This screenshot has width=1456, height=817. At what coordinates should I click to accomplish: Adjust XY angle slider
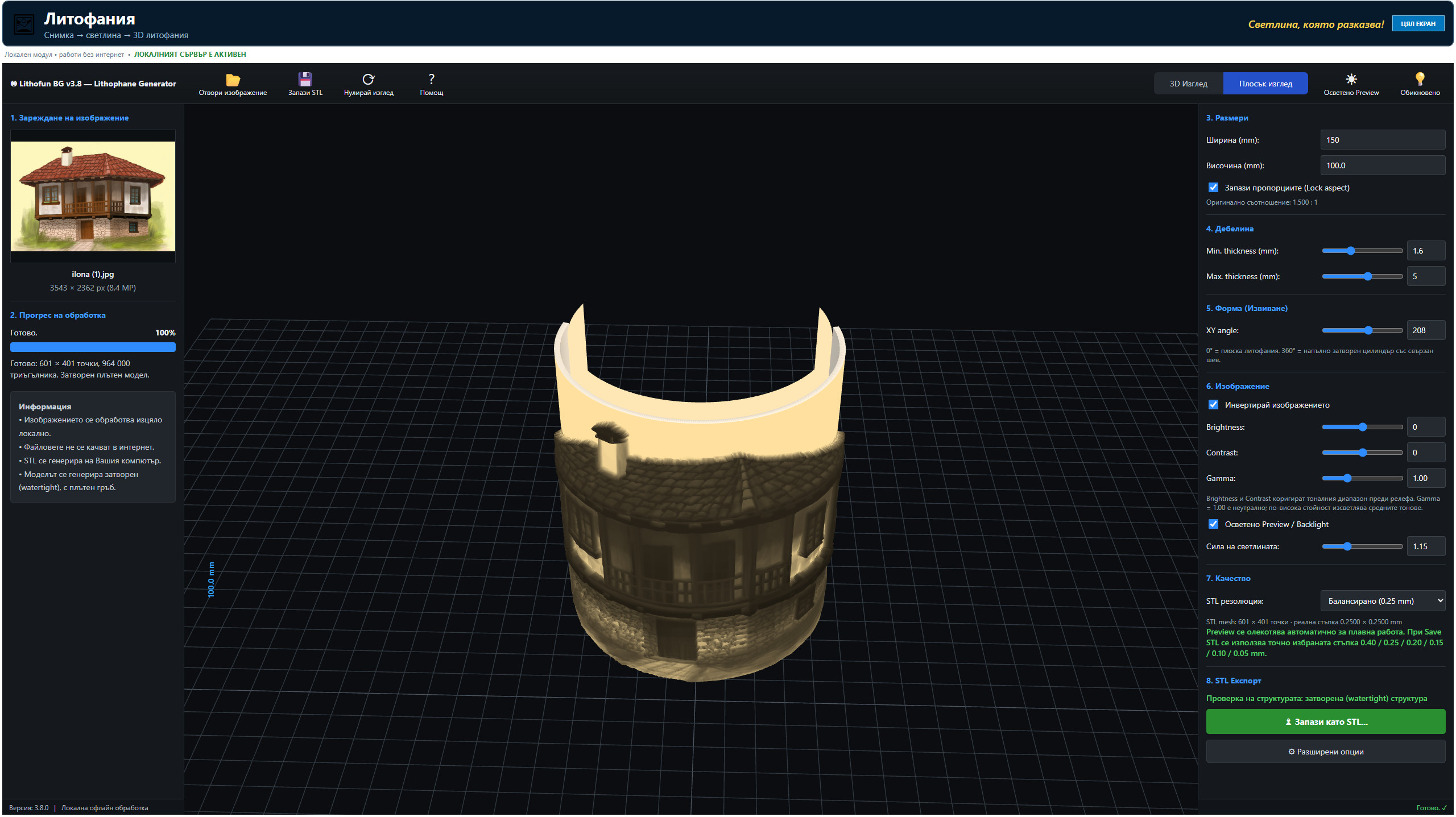(1362, 330)
